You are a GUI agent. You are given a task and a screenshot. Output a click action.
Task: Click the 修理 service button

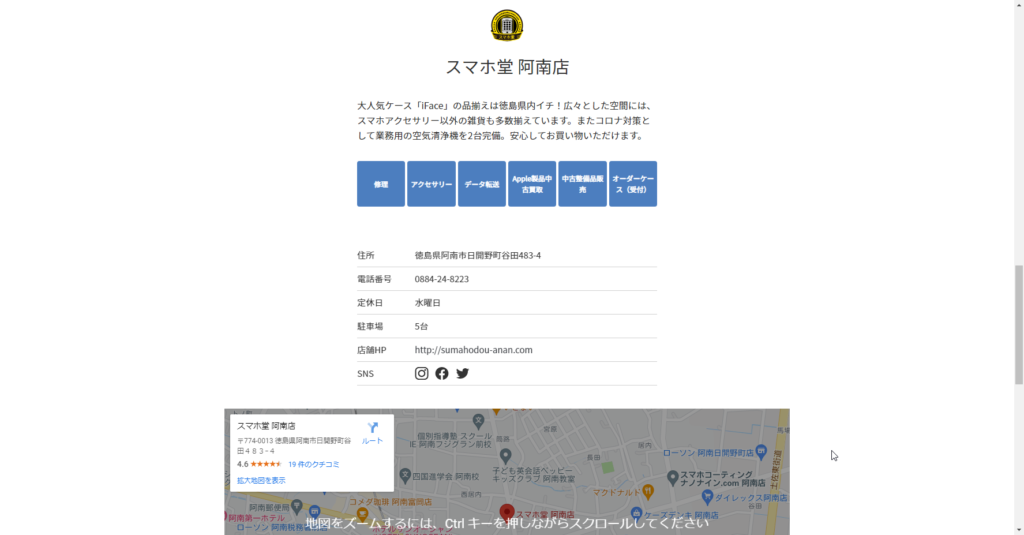(x=381, y=184)
